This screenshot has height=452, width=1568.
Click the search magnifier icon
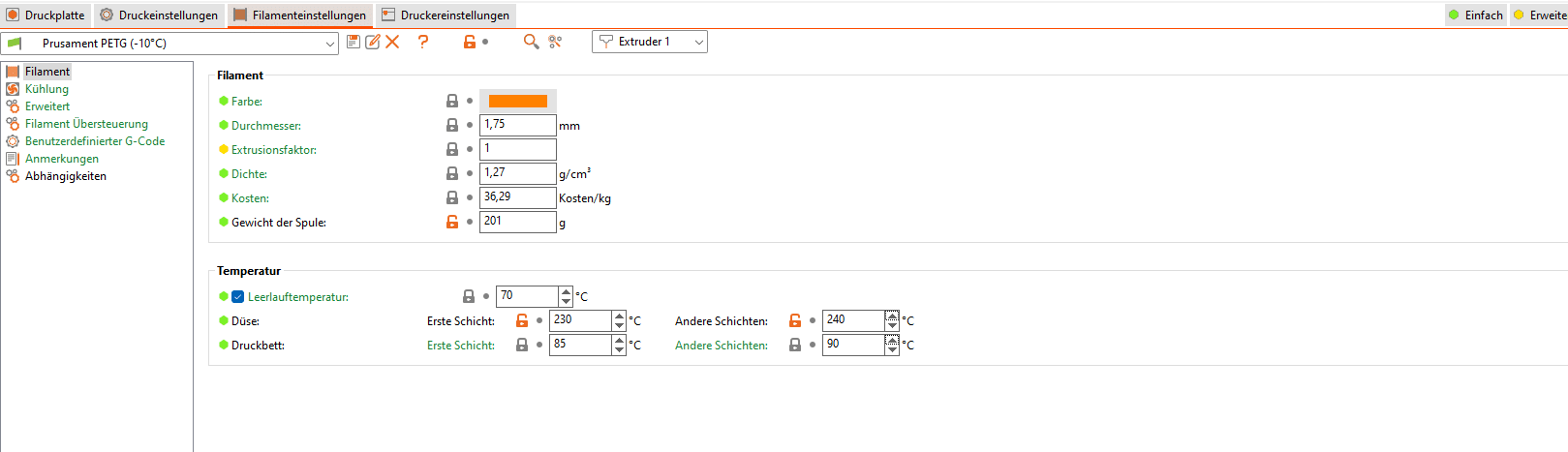tap(531, 42)
